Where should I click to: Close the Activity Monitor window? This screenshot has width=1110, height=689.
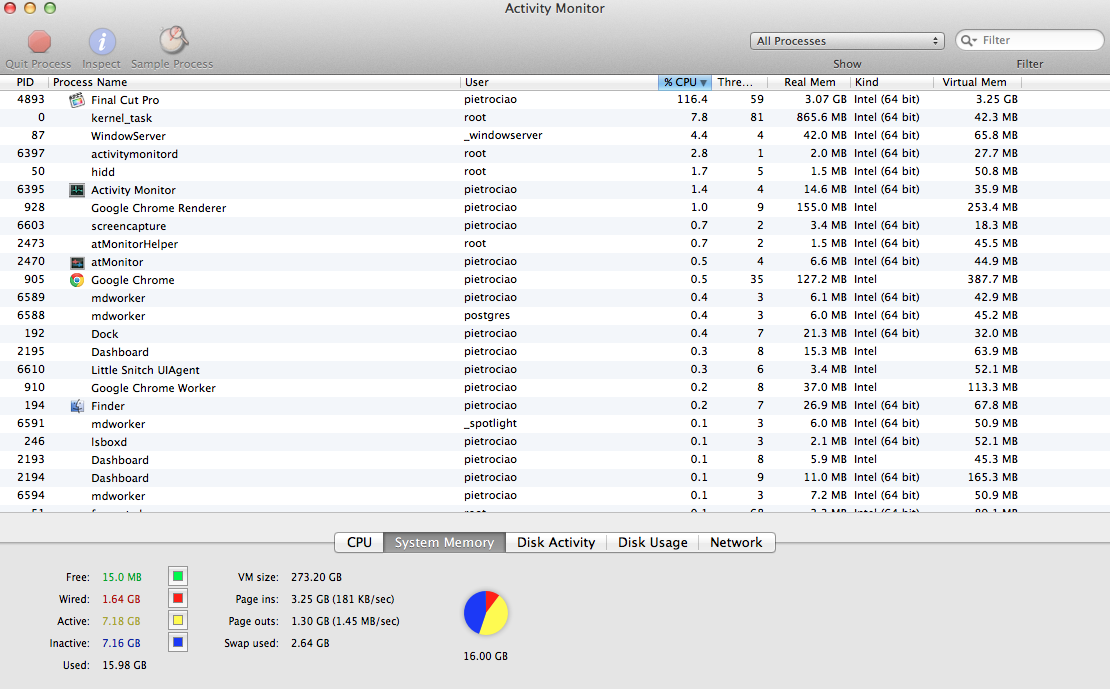coord(10,8)
